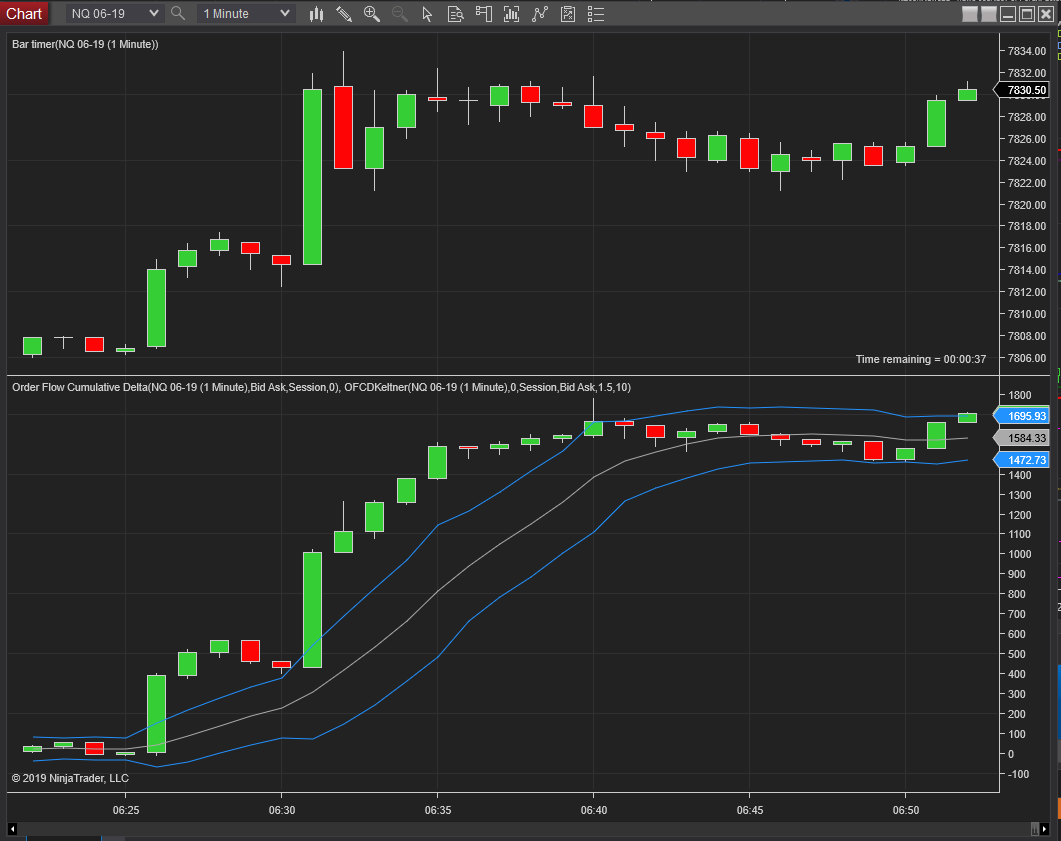Click the zoom out magnifier icon
This screenshot has width=1061, height=841.
pos(399,14)
